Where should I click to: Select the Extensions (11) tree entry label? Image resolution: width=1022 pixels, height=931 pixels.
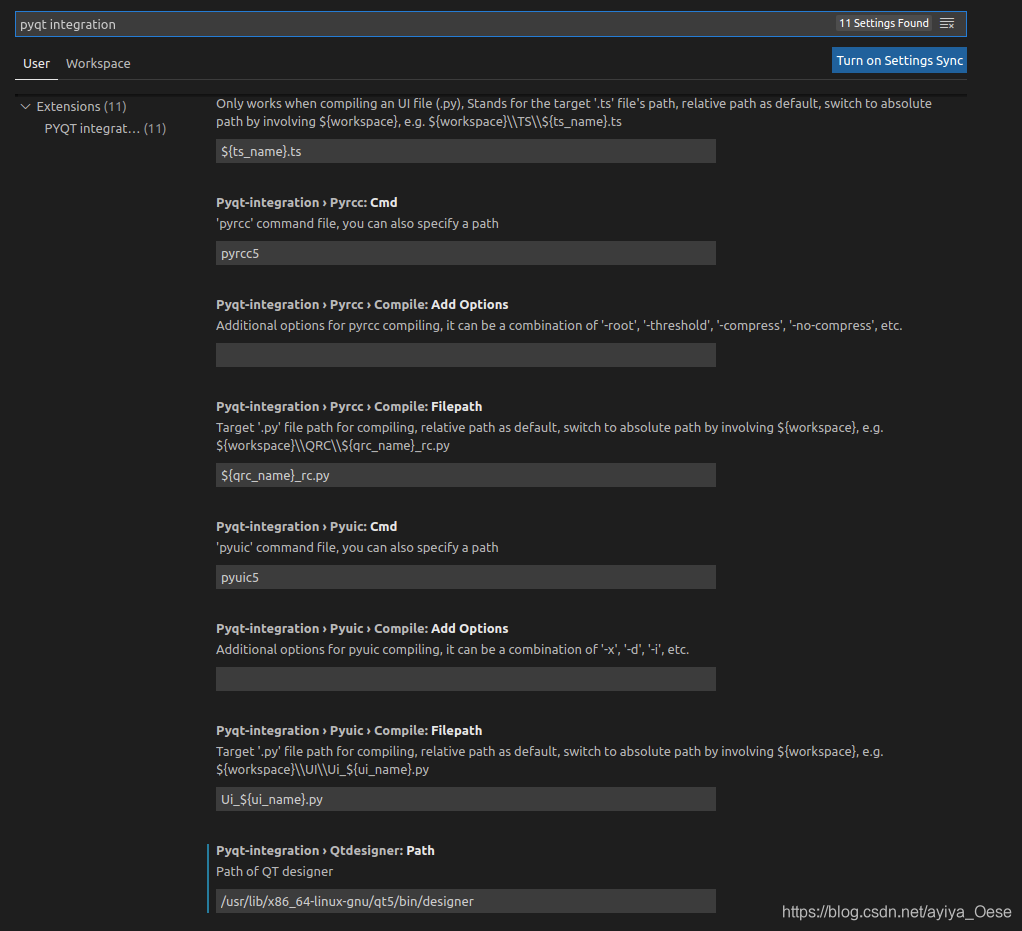(81, 106)
